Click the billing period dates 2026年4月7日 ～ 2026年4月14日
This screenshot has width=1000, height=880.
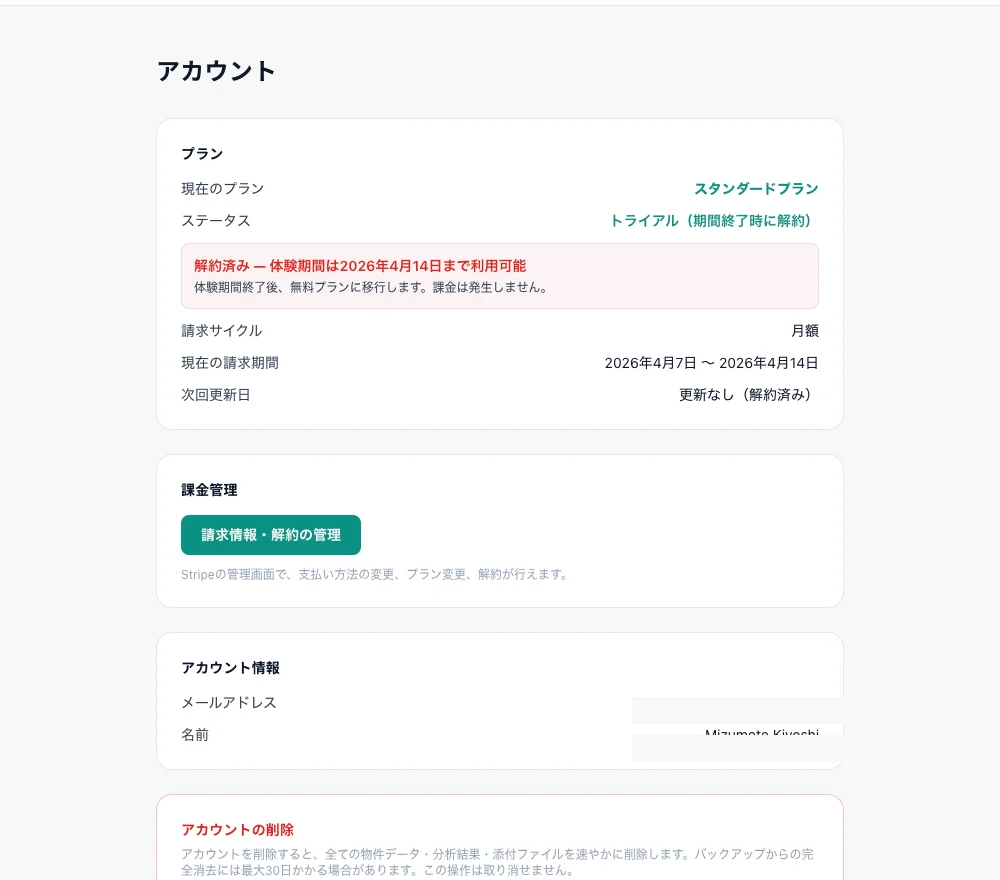point(712,363)
